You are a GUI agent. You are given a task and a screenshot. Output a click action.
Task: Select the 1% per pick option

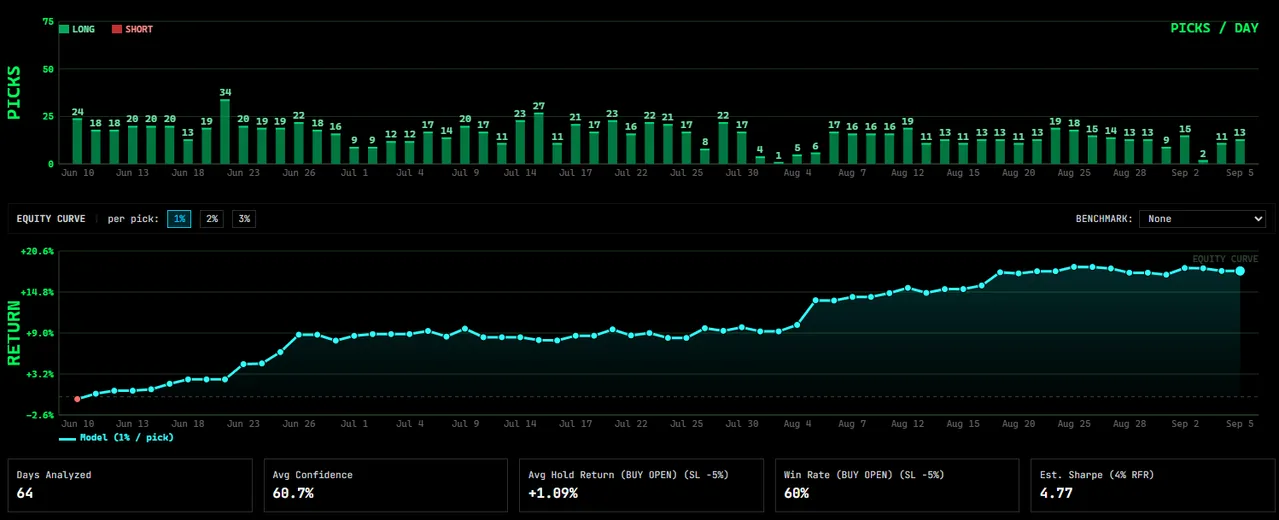(x=179, y=218)
